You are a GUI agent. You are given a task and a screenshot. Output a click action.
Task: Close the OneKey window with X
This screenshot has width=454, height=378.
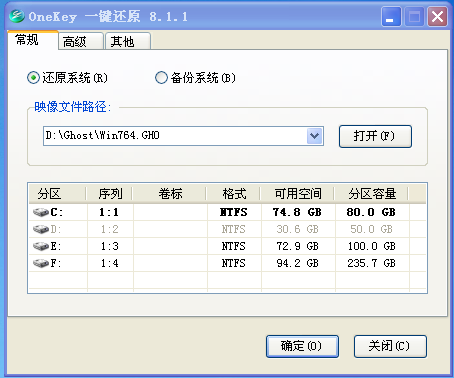pyautogui.click(x=437, y=16)
